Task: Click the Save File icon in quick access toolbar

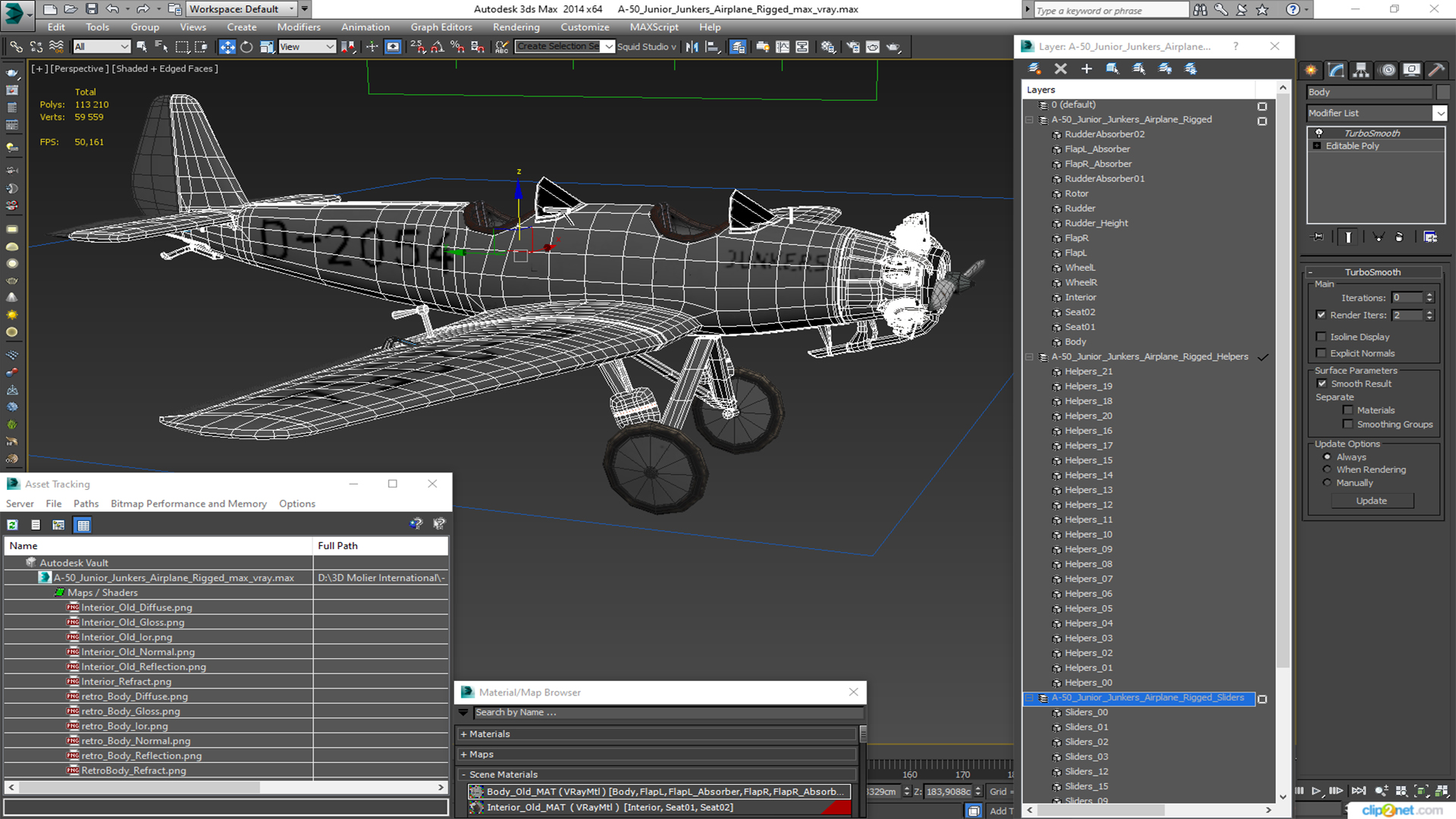Action: 91,9
